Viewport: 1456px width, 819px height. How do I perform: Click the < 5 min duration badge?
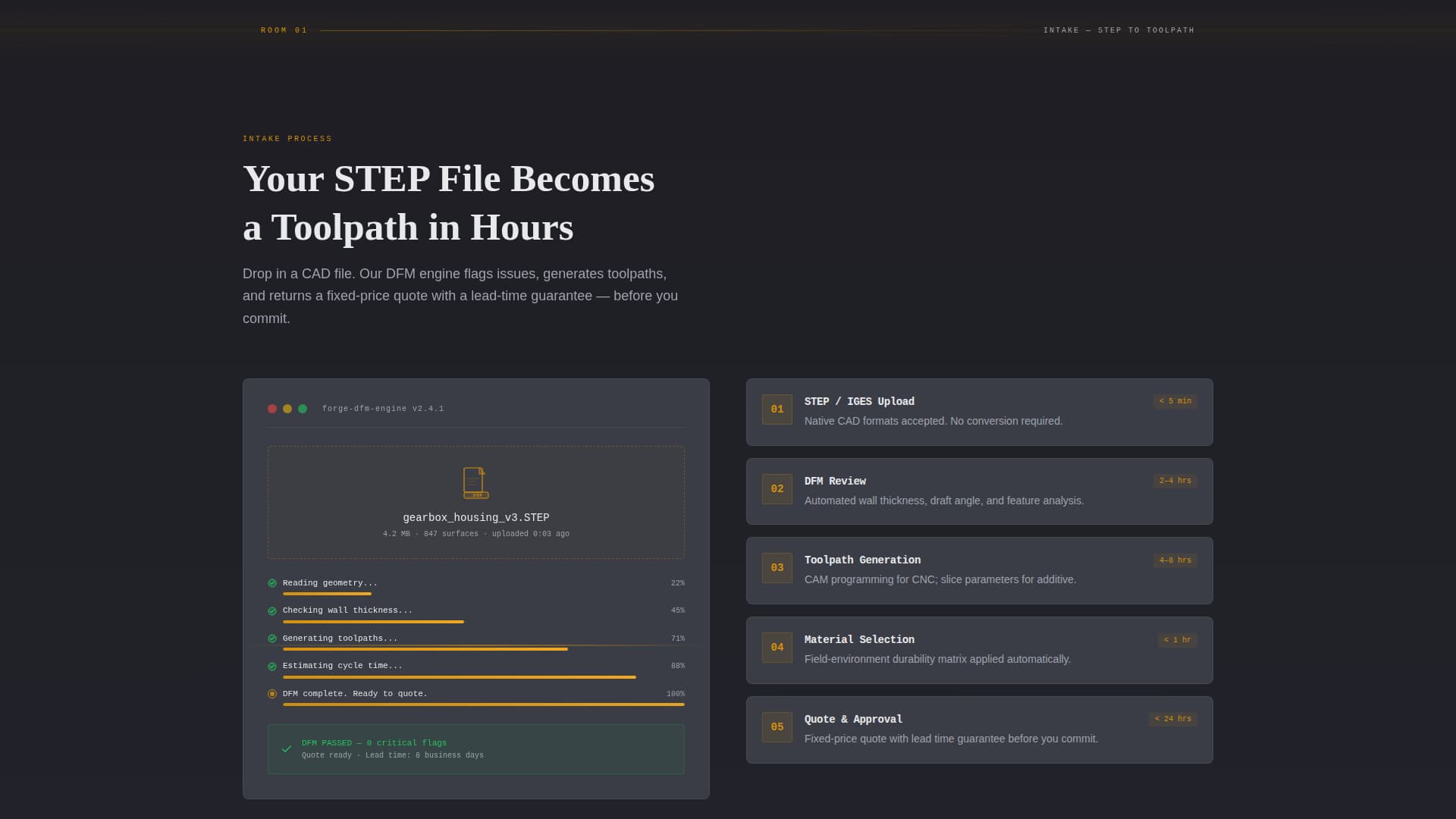point(1175,401)
